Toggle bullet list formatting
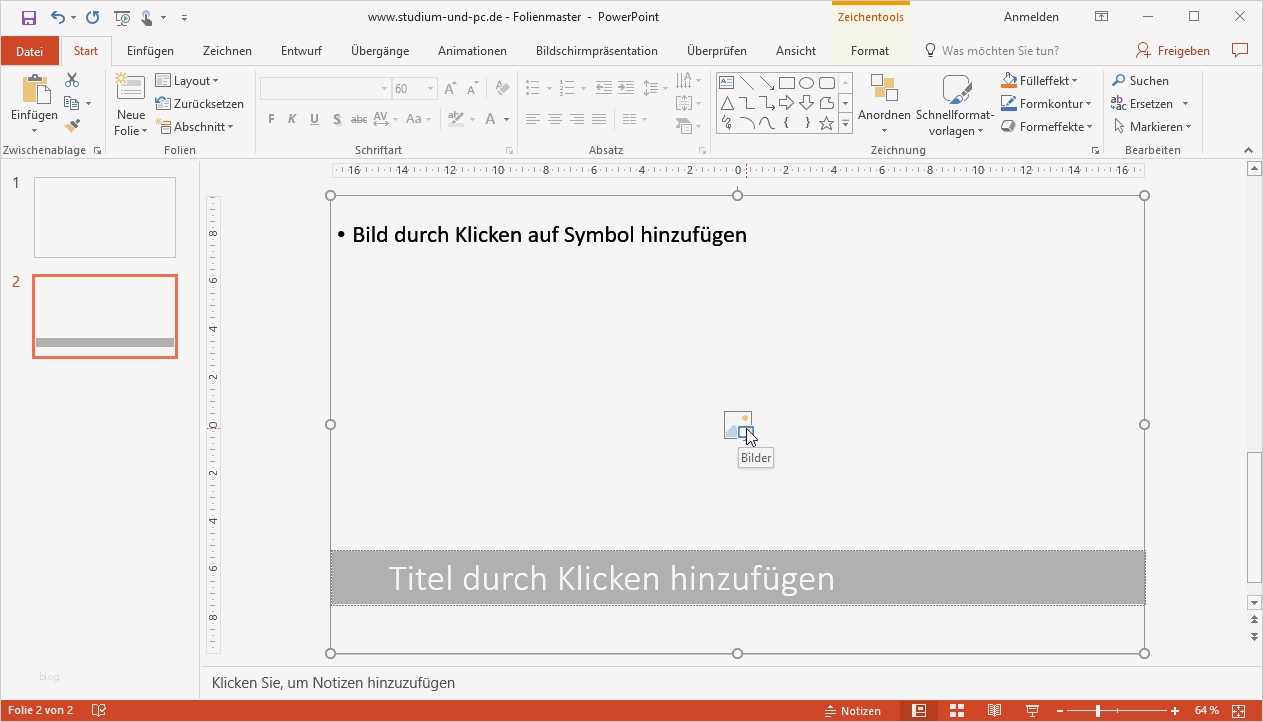 pos(532,87)
